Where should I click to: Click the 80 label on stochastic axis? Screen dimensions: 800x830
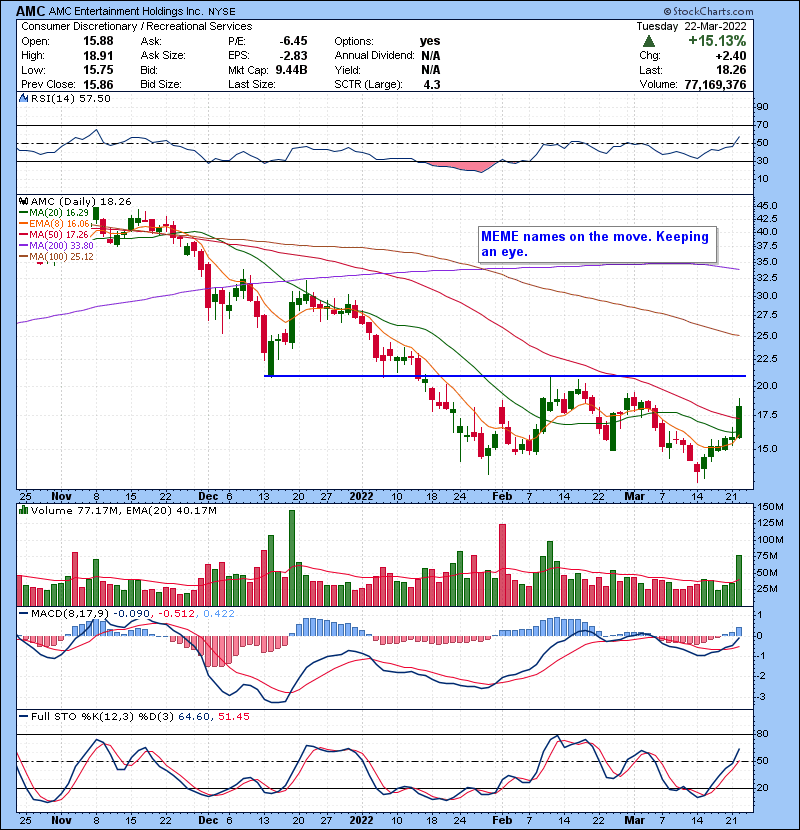click(x=763, y=734)
